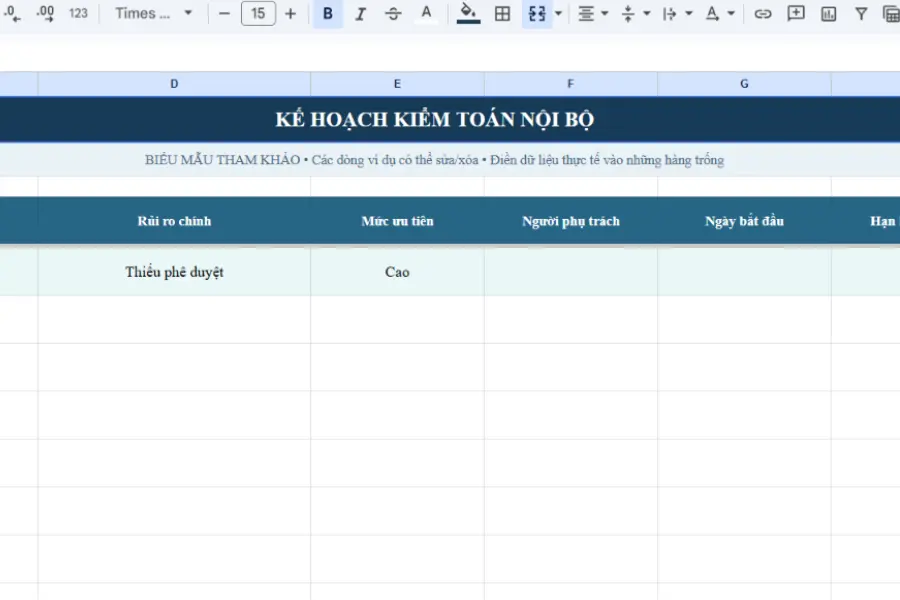
Task: Select column G header
Action: click(744, 84)
